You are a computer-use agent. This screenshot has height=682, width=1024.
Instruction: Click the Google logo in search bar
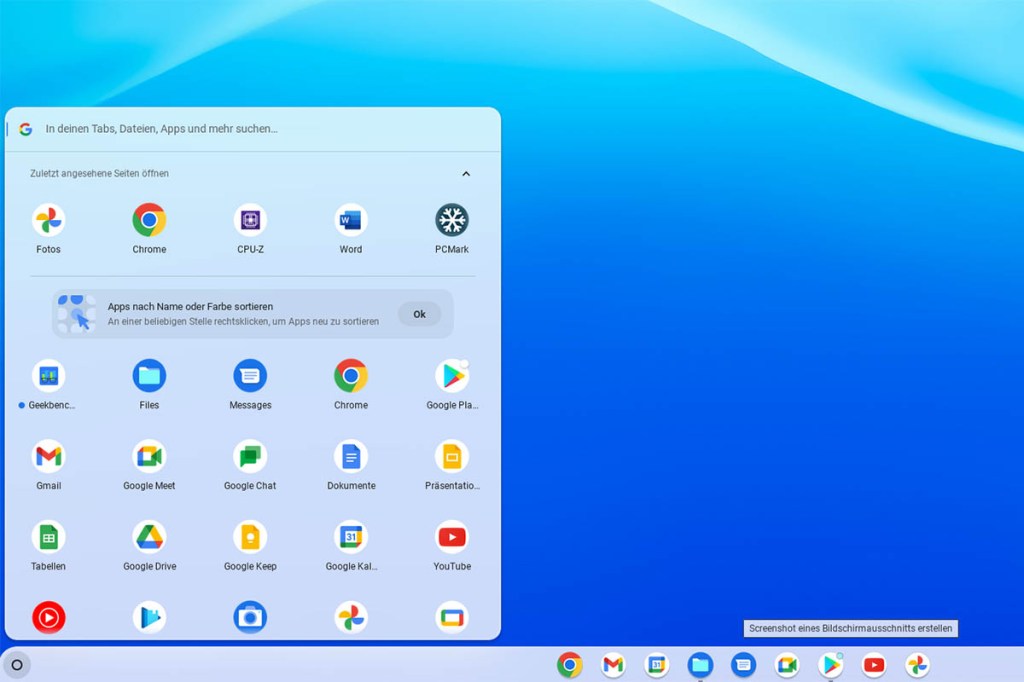click(25, 129)
